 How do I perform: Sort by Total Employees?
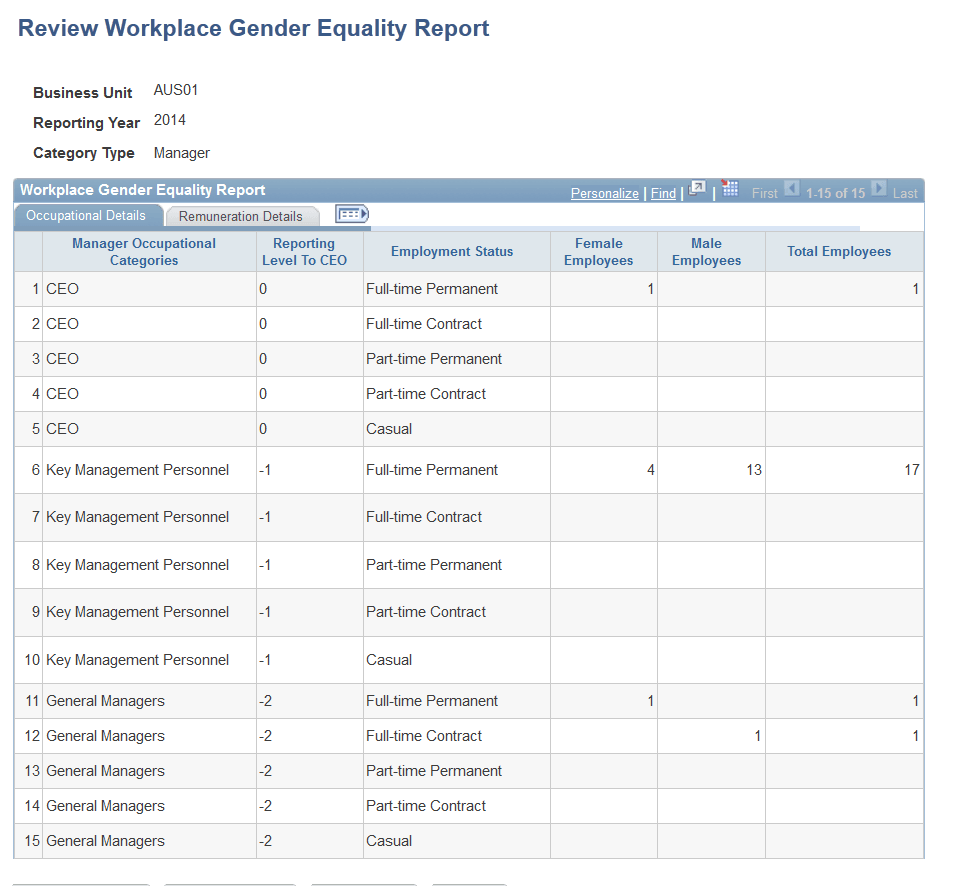pyautogui.click(x=838, y=250)
